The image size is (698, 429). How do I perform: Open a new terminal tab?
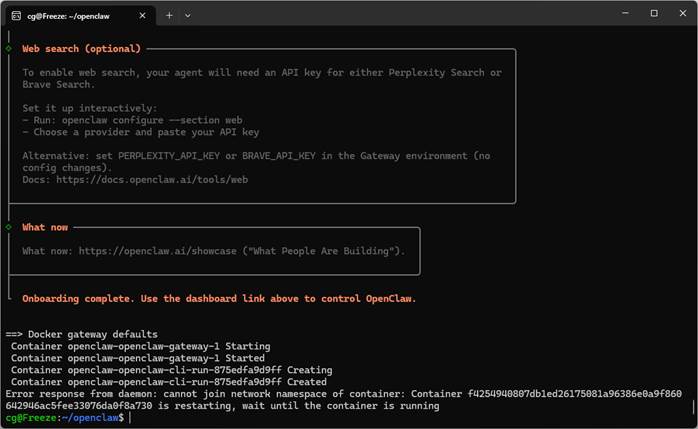pos(169,15)
